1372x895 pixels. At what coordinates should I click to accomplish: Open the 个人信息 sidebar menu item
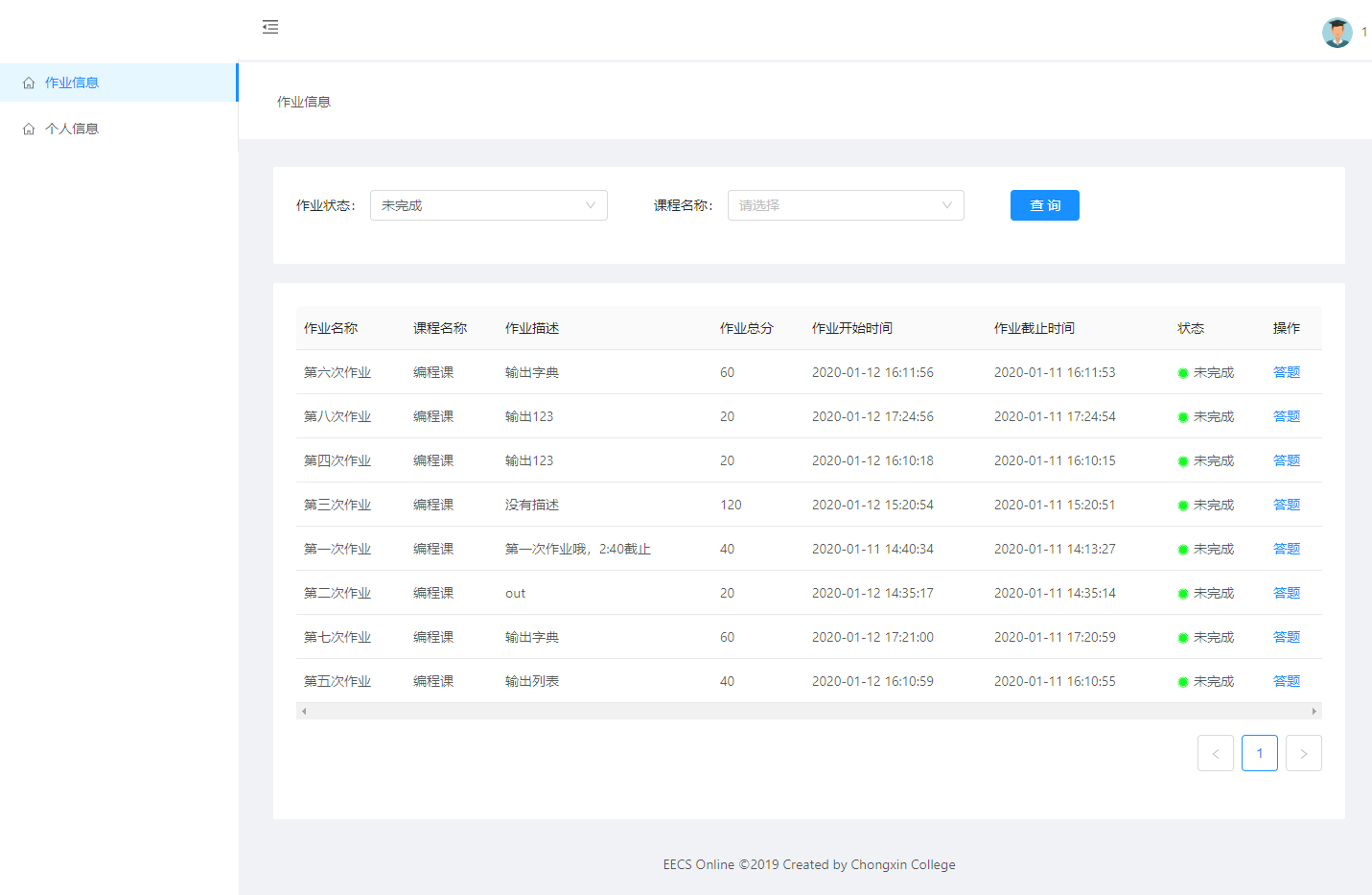pyautogui.click(x=119, y=129)
